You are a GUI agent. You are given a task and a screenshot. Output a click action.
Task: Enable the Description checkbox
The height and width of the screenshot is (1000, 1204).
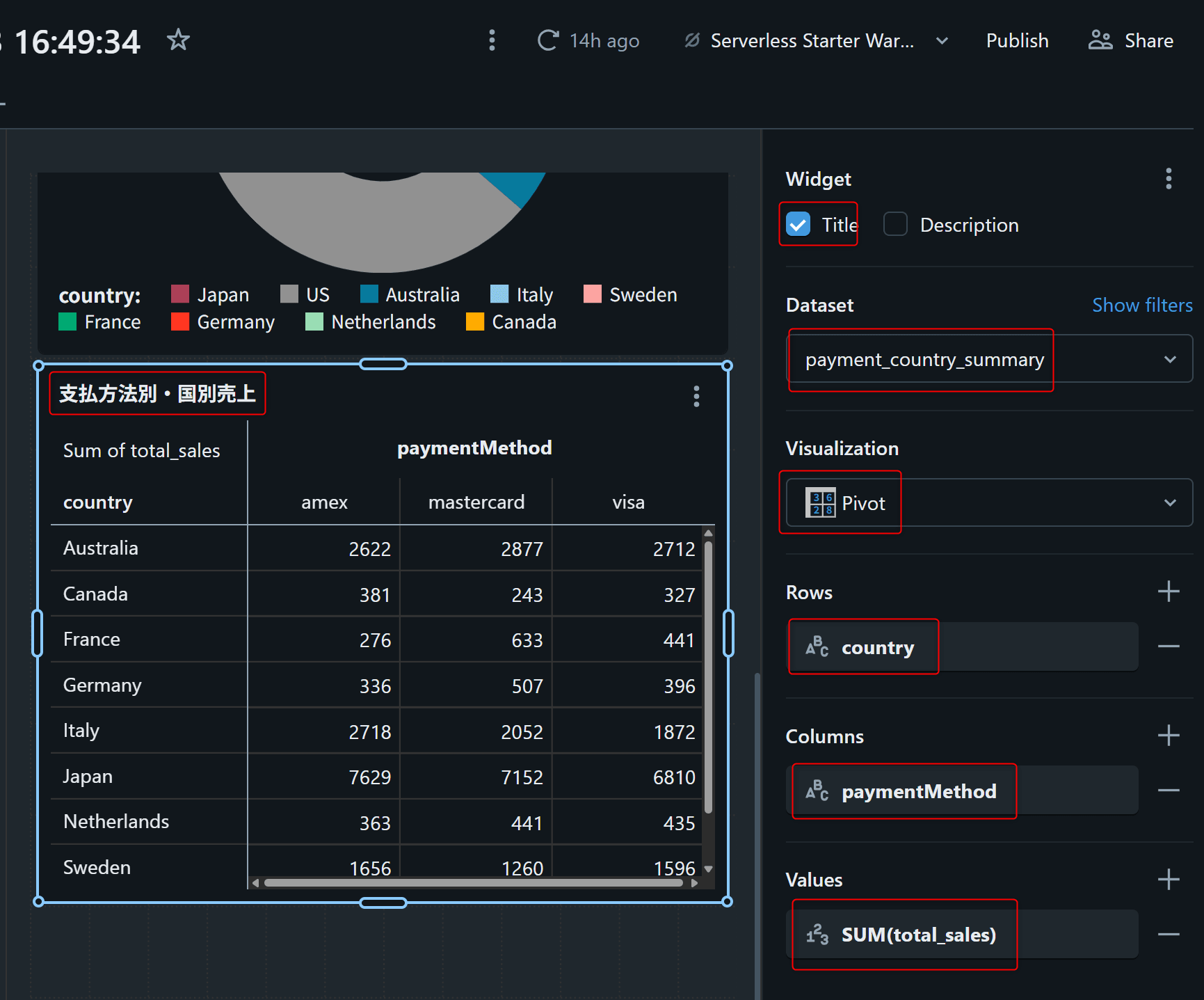895,225
